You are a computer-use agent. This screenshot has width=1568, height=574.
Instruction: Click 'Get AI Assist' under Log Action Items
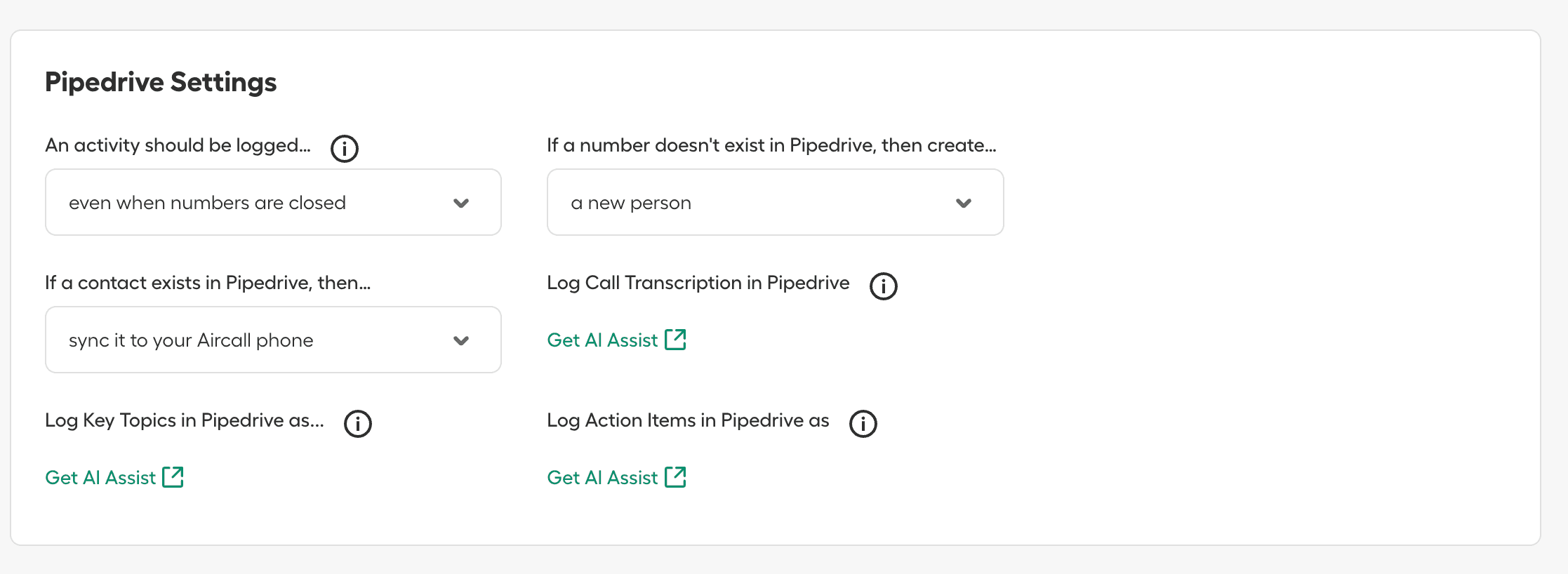602,478
